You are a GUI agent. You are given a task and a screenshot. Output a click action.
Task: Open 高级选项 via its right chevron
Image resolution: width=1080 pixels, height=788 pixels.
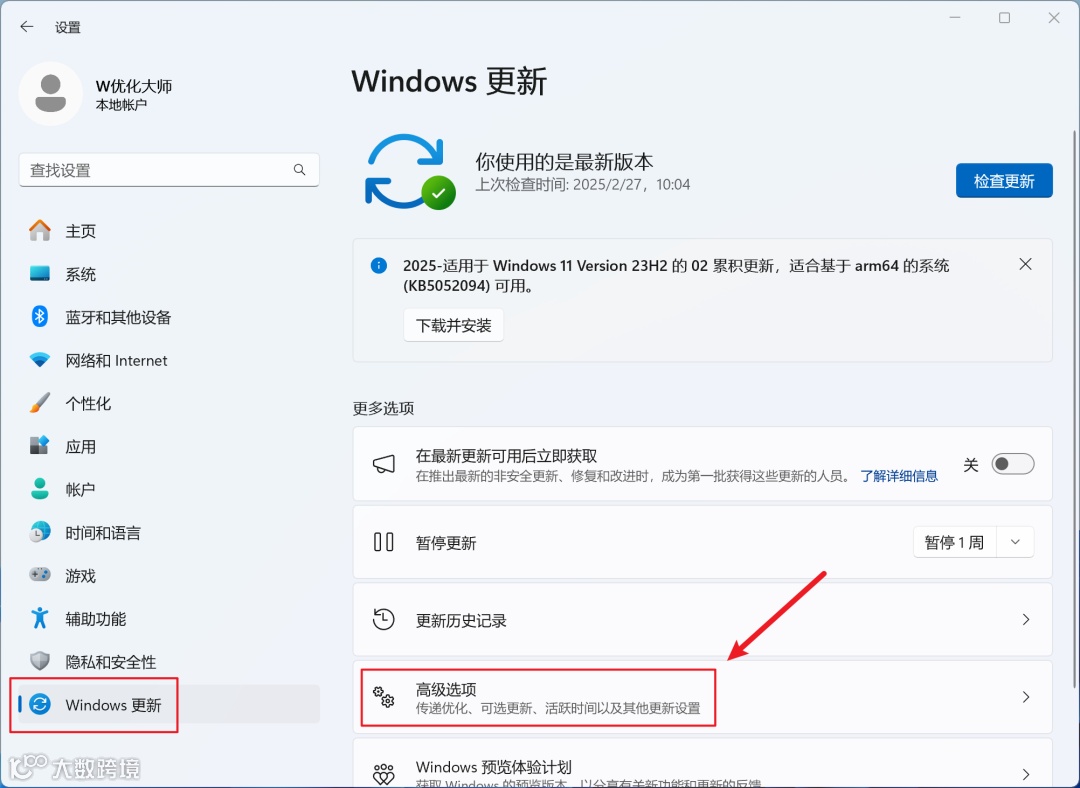point(1026,696)
